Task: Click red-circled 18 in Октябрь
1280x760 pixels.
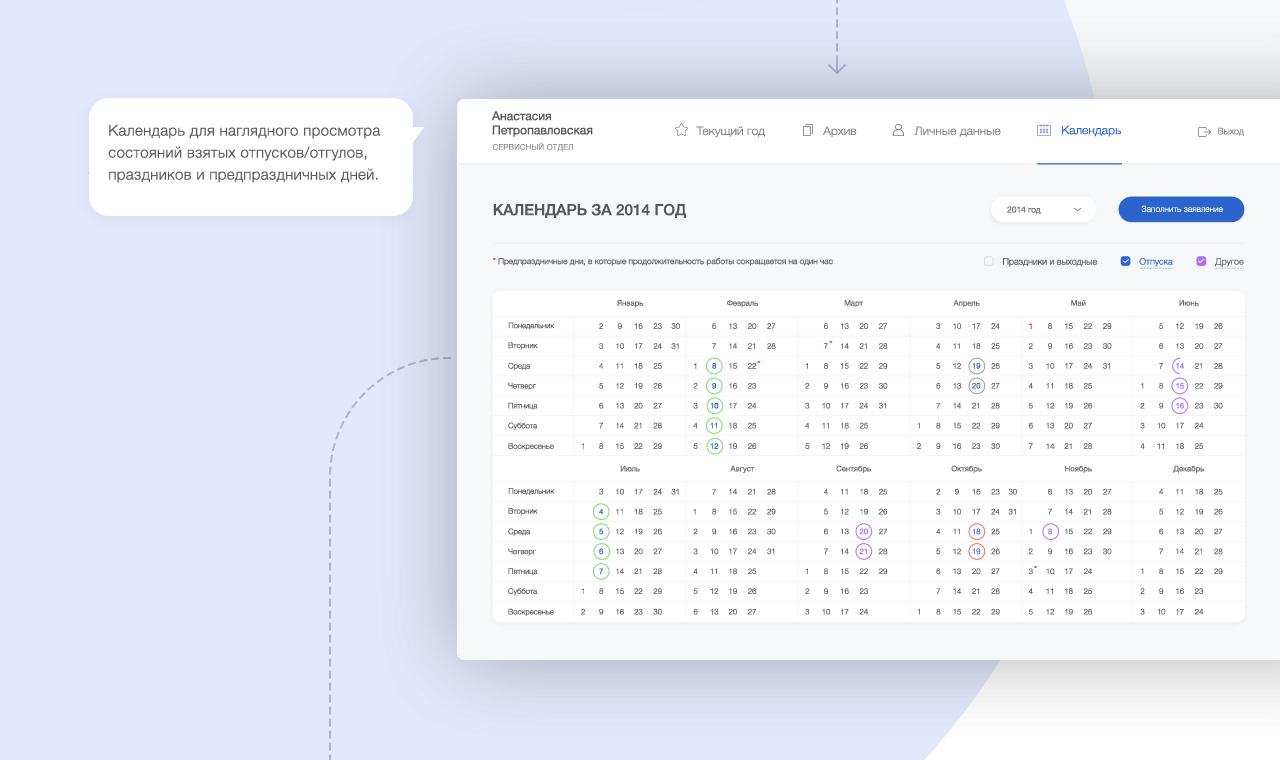Action: [x=976, y=531]
